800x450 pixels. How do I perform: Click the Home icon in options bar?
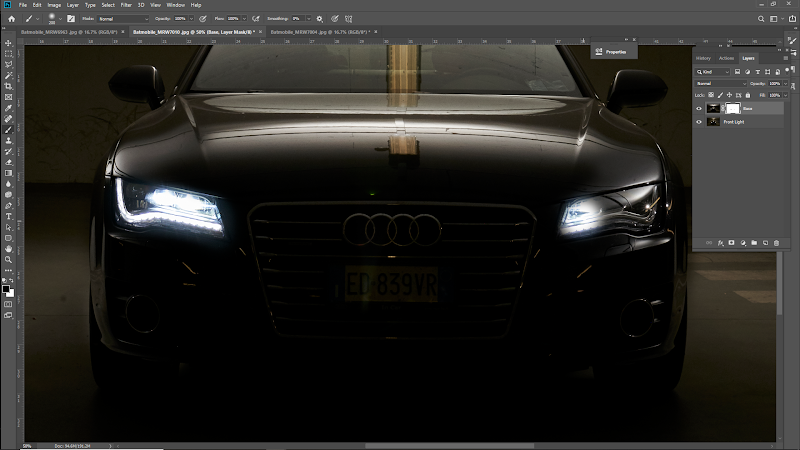pos(11,19)
